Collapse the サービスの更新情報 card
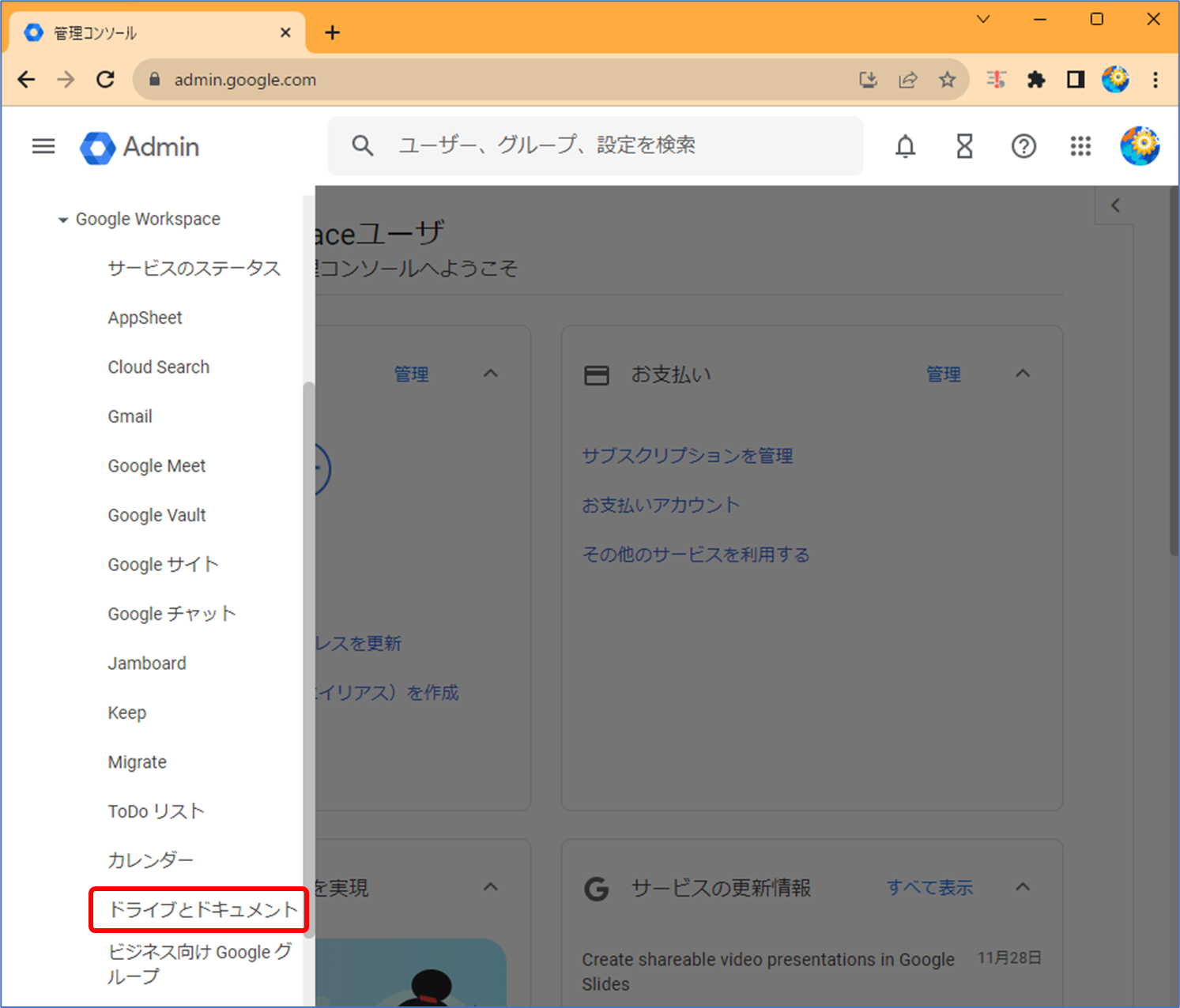 (x=1023, y=887)
